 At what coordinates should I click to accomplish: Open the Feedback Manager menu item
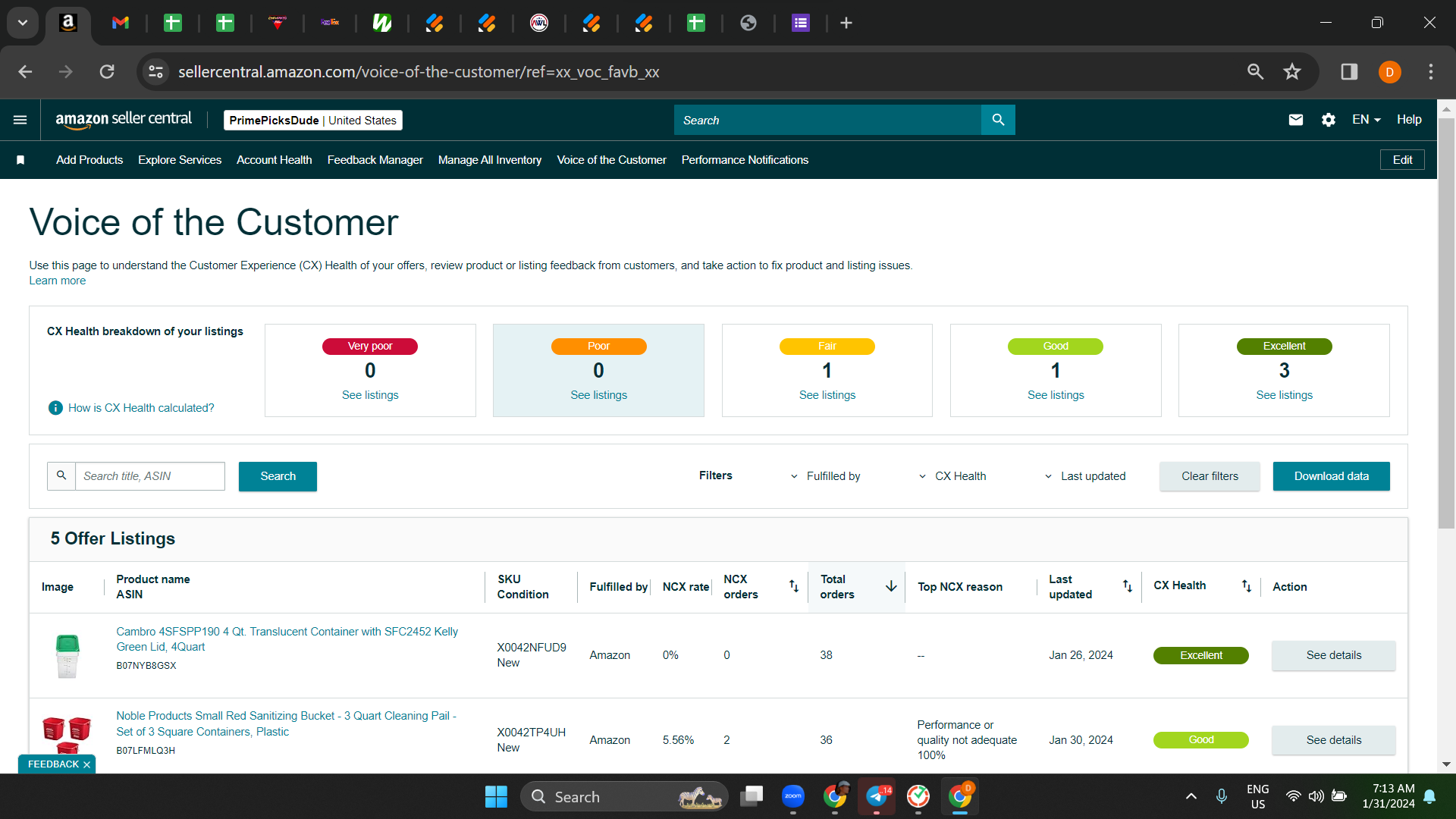[375, 160]
